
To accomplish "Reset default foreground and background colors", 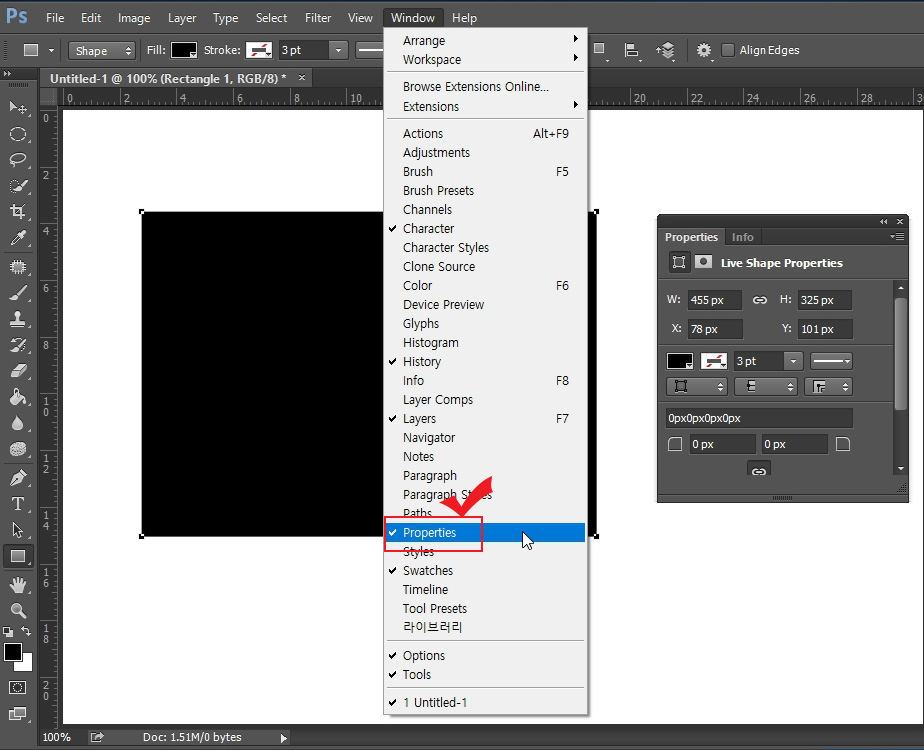I will click(x=8, y=632).
